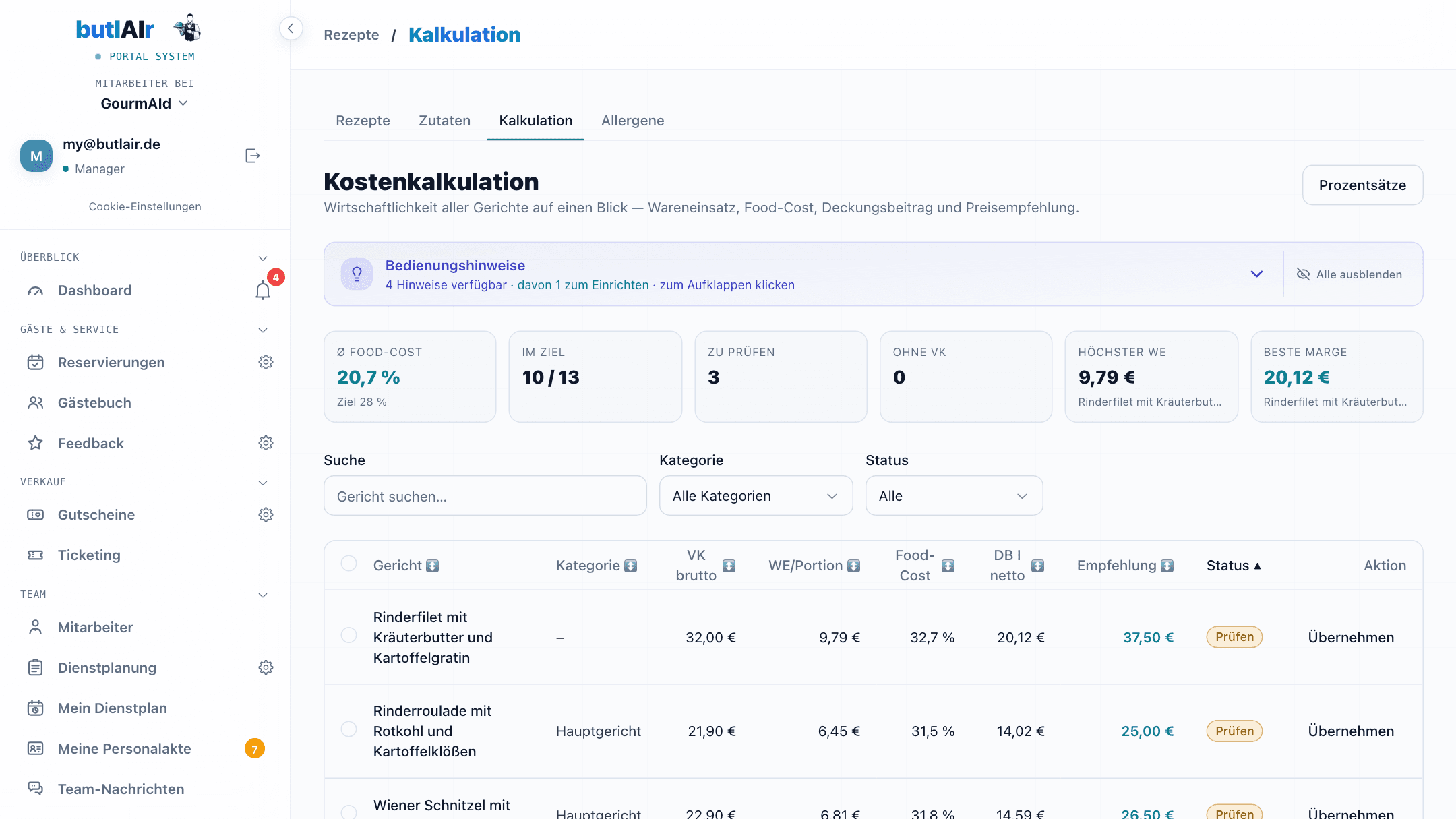
Task: Click the Reservierungen calendar icon
Action: [35, 362]
